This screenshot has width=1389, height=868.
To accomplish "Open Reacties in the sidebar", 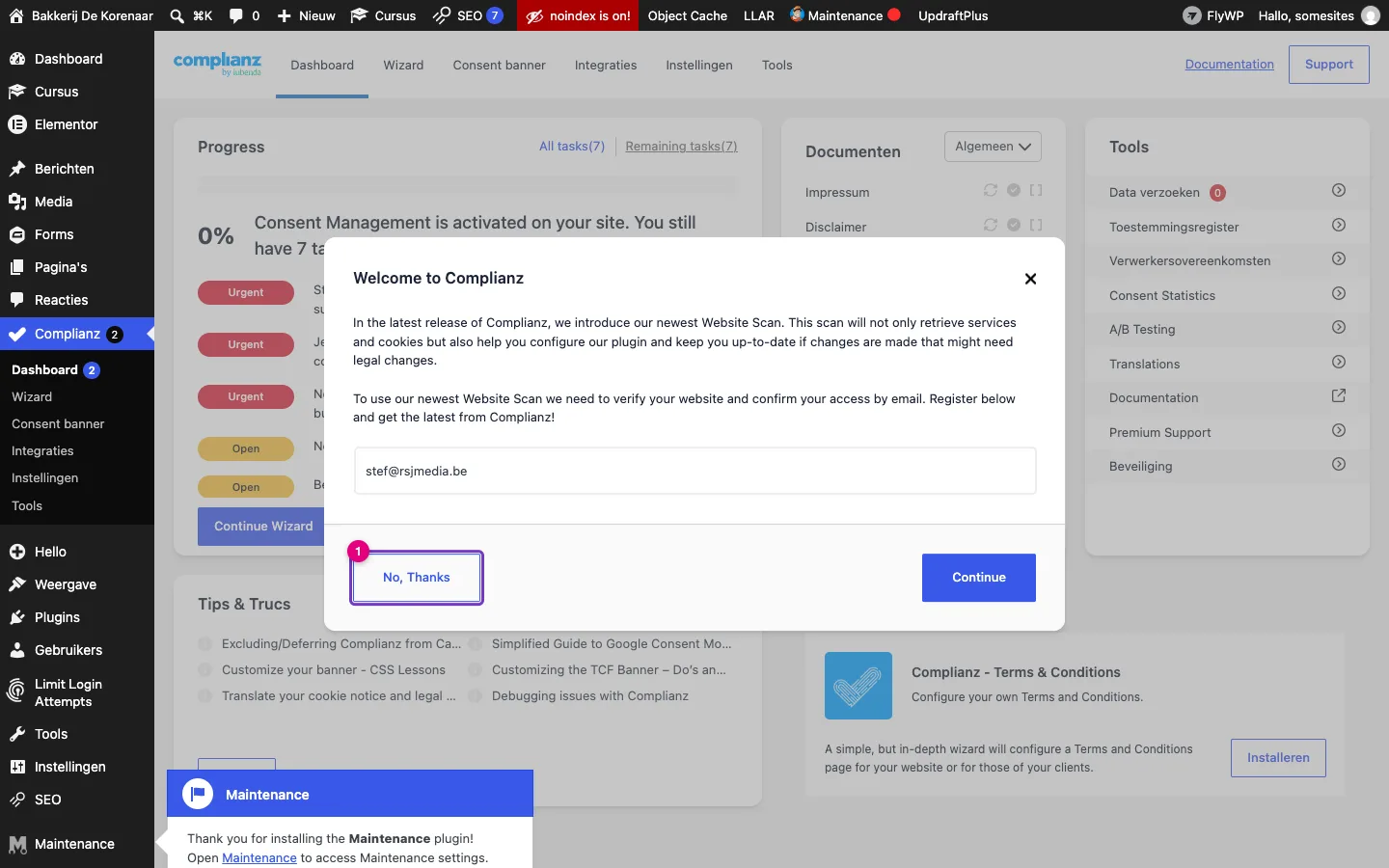I will click(x=77, y=300).
